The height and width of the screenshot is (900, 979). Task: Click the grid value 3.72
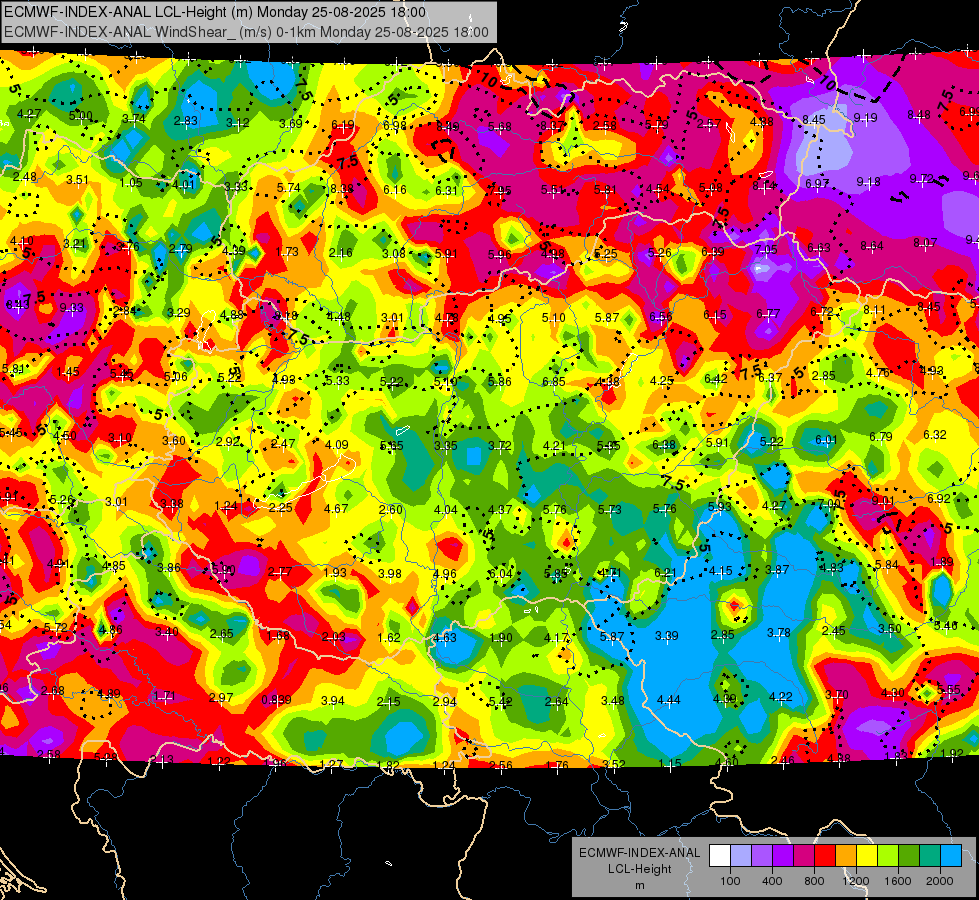500,445
